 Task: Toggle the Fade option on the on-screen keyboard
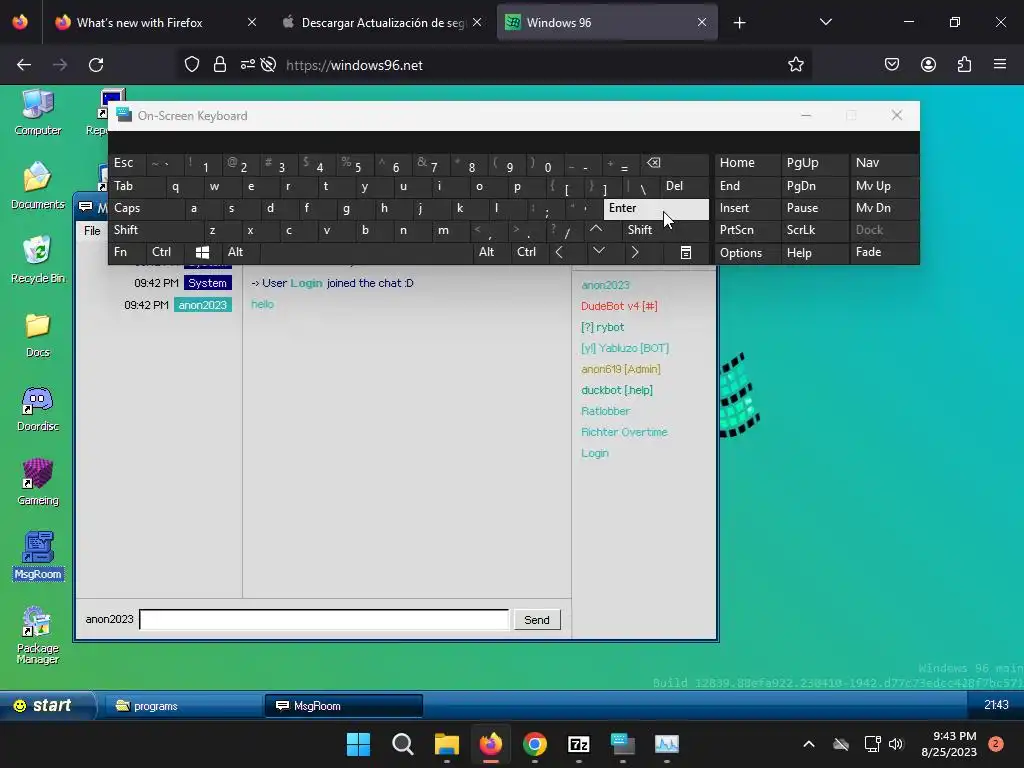[x=884, y=252]
